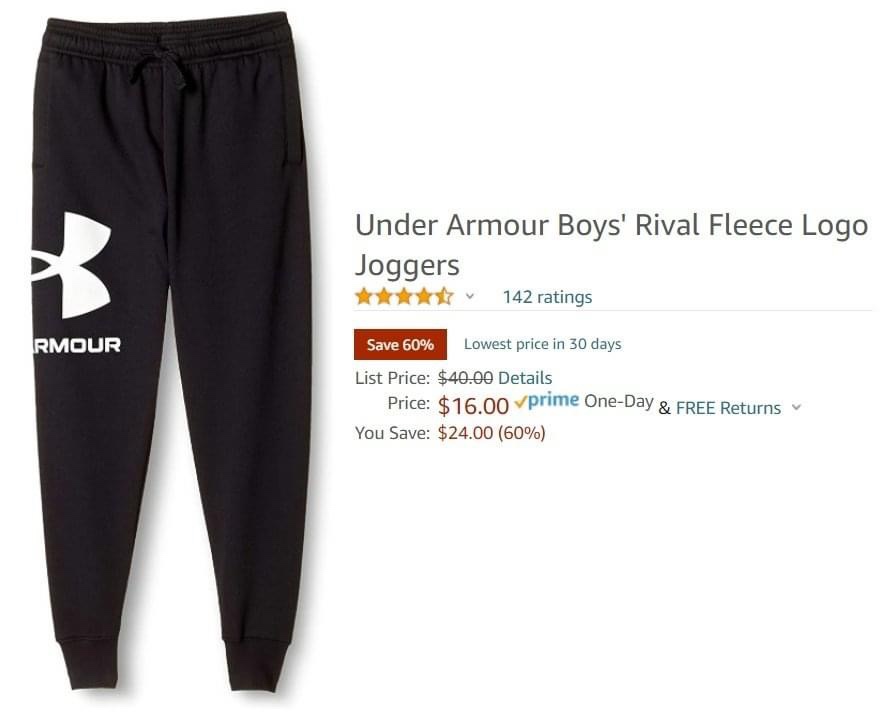Open the 142 ratings link
The width and height of the screenshot is (885, 718).
tap(547, 297)
